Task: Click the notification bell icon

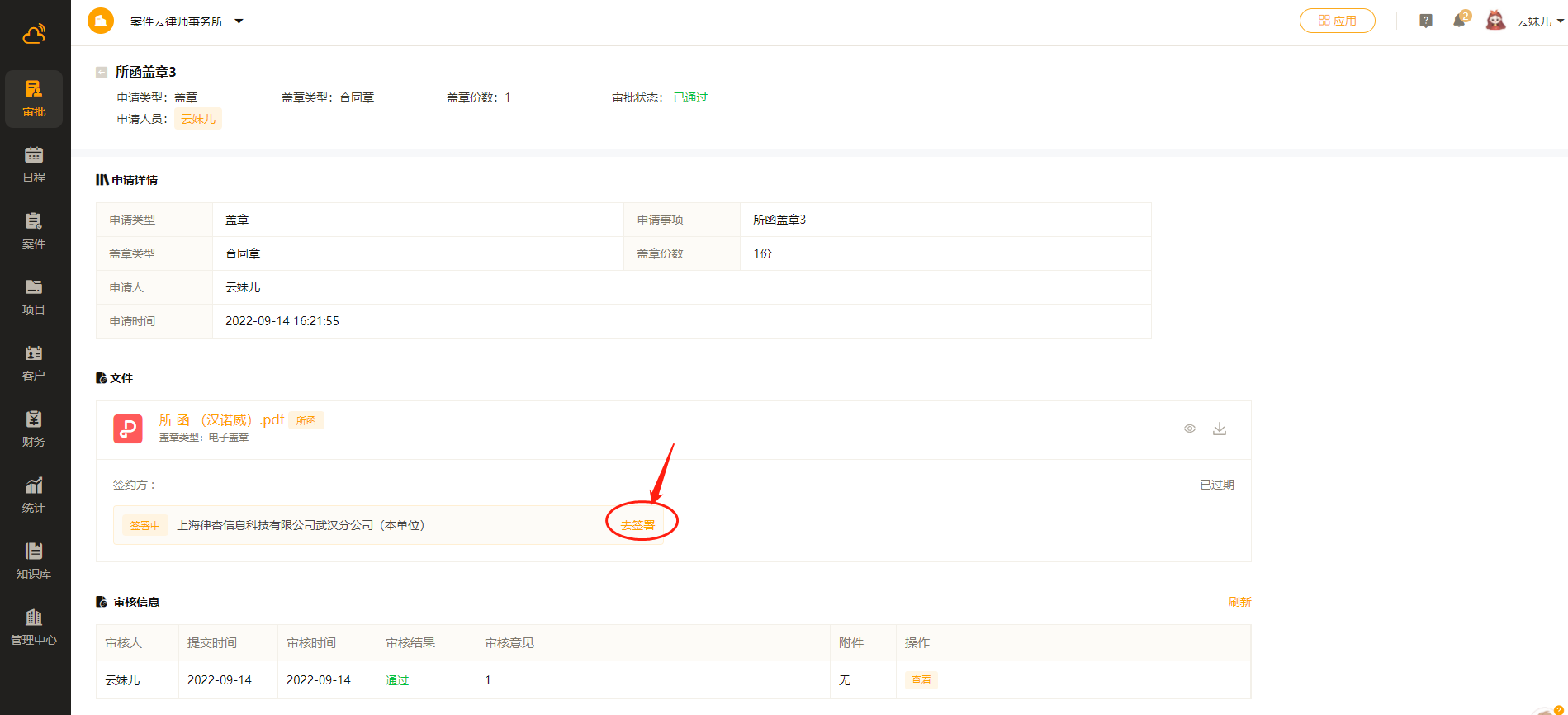Action: coord(1459,21)
